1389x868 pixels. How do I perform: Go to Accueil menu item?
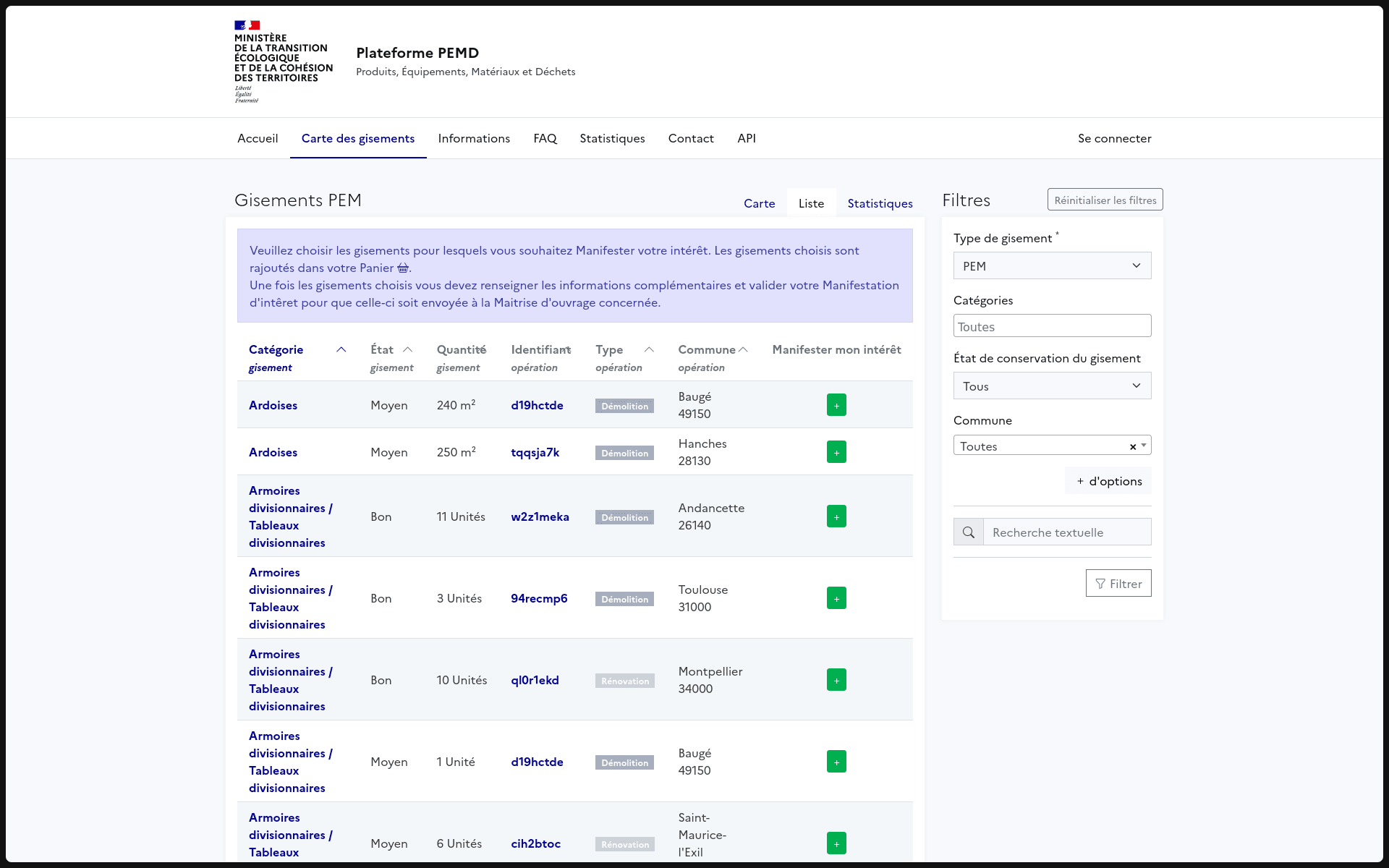pyautogui.click(x=258, y=138)
